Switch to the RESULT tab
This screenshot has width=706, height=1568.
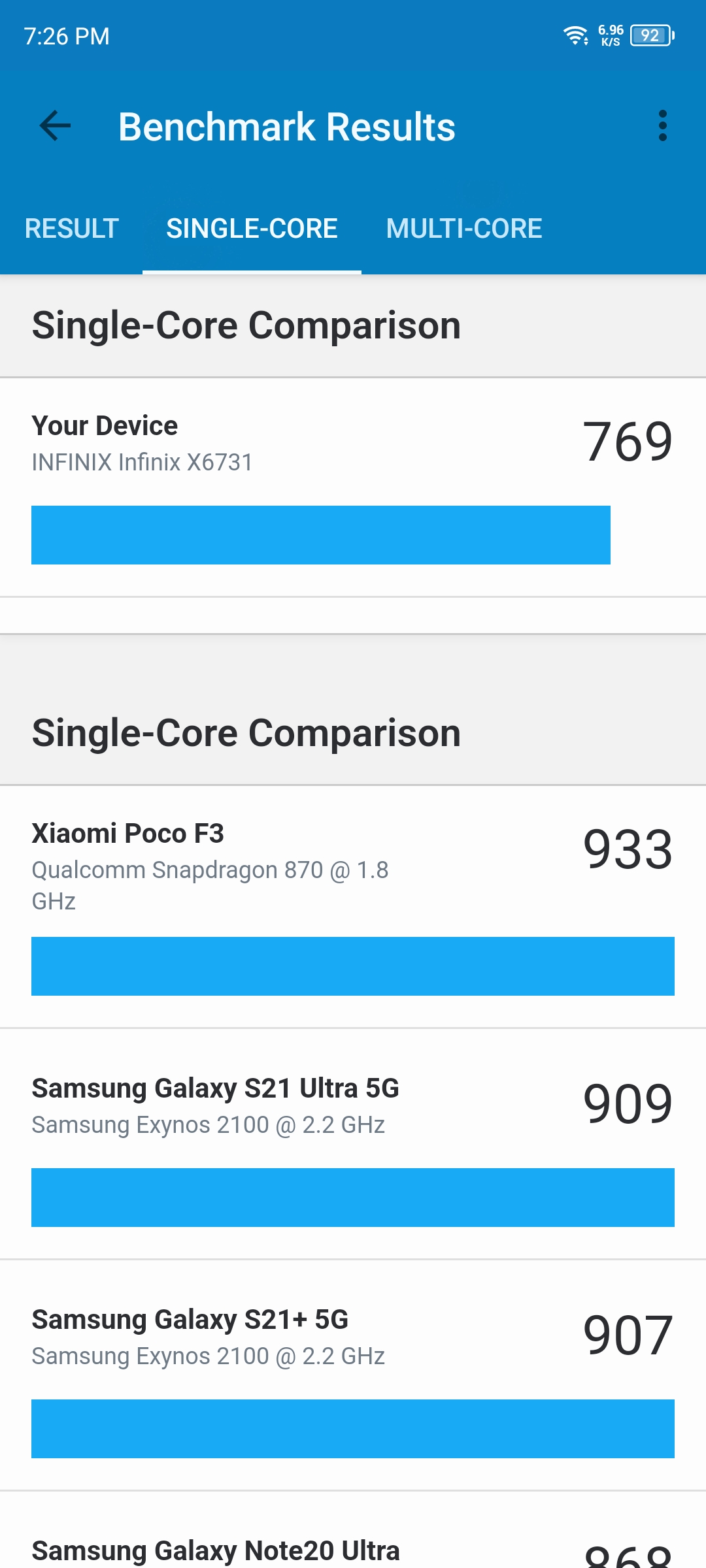[x=72, y=229]
